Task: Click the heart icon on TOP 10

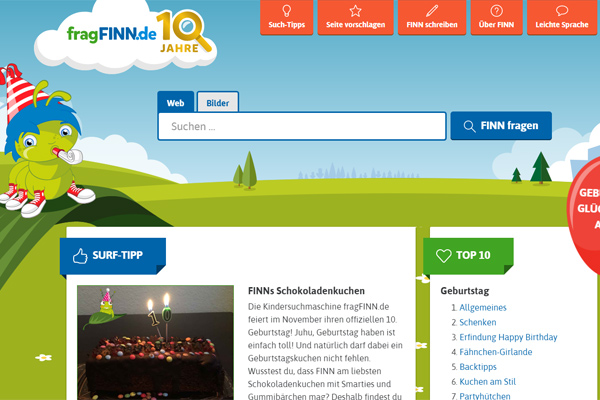Action: pyautogui.click(x=443, y=256)
